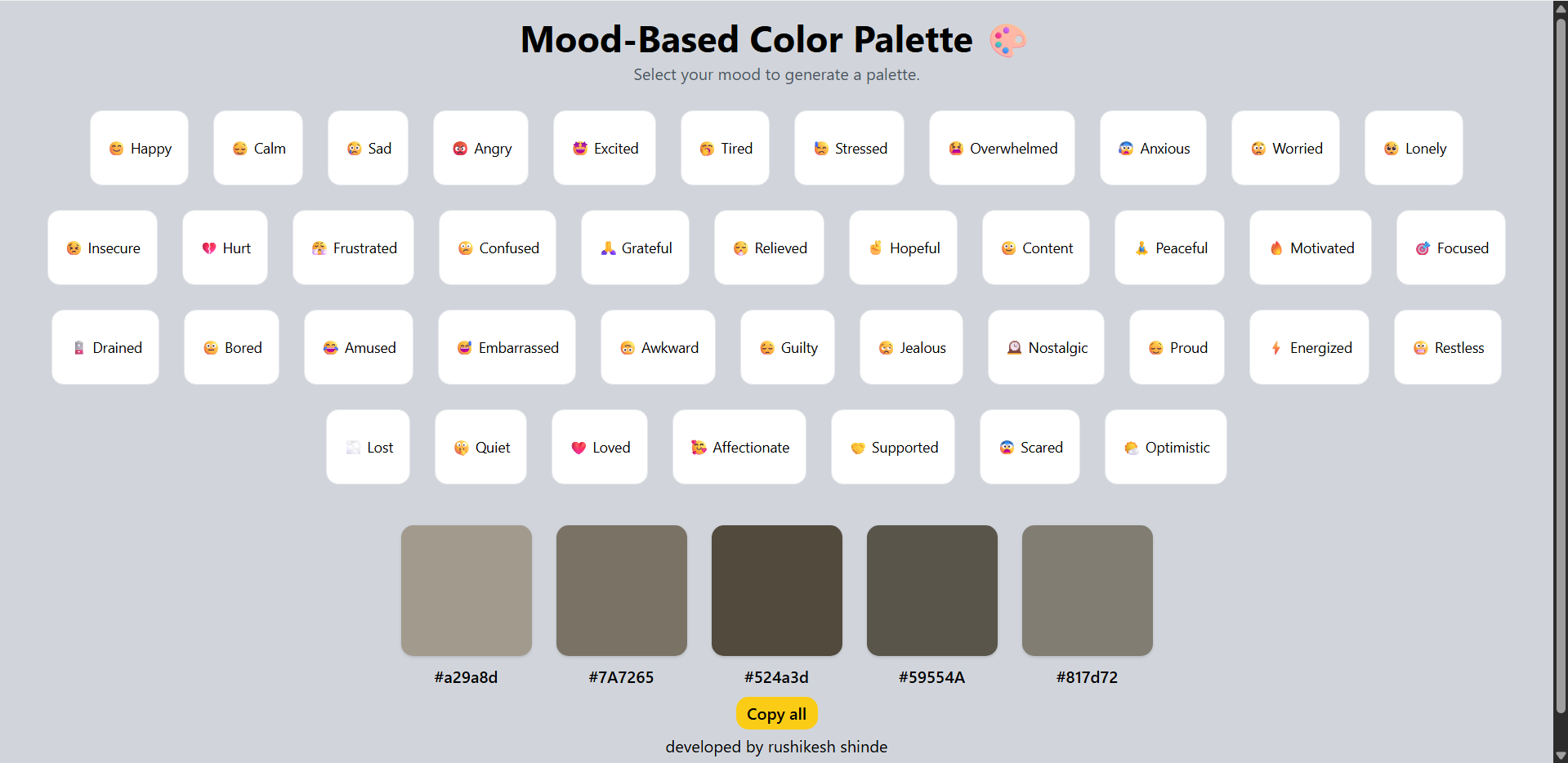Select the Optimistic mood button
1568x763 pixels.
tap(1165, 447)
